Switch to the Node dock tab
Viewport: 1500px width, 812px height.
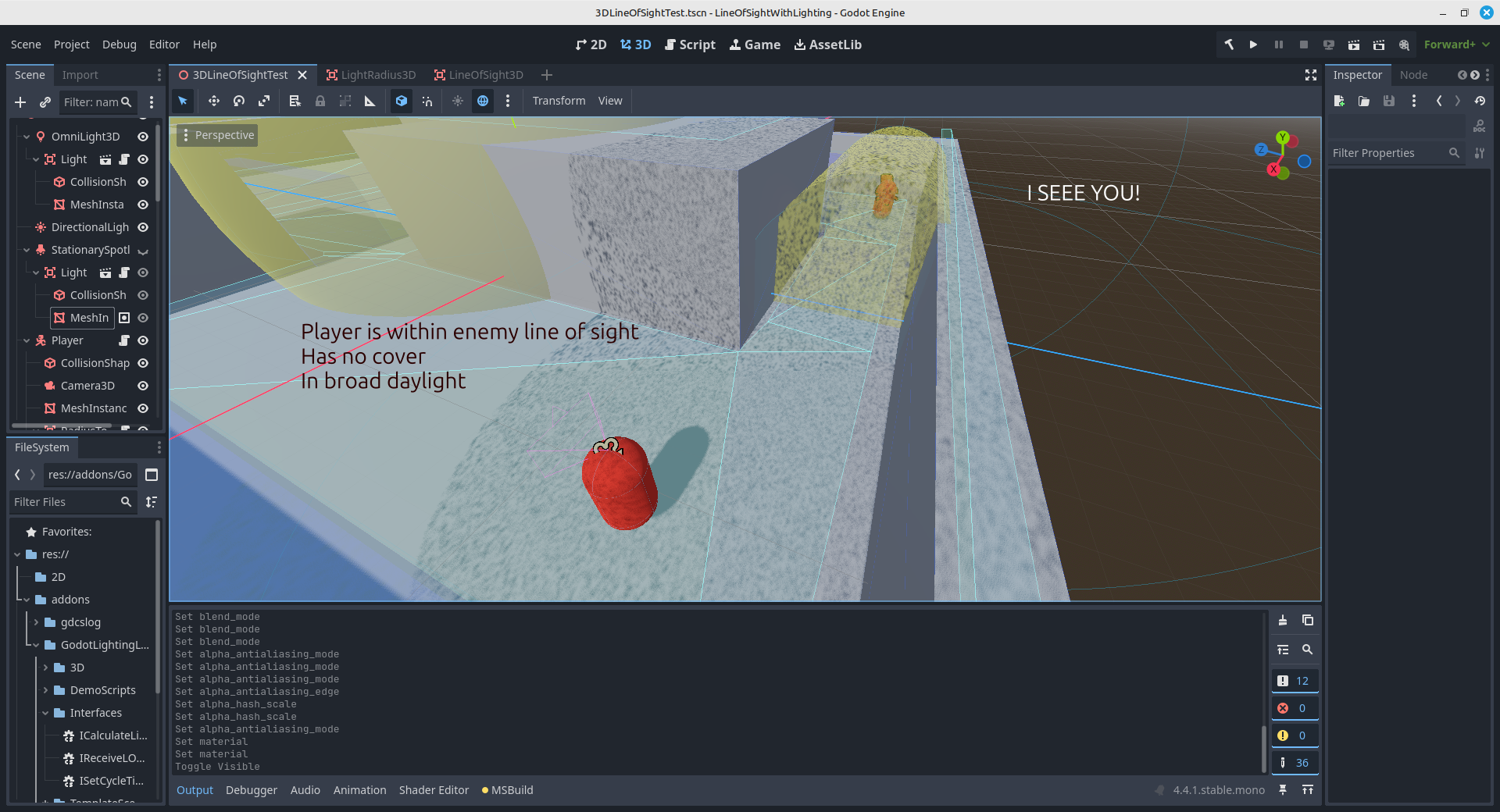pyautogui.click(x=1413, y=75)
